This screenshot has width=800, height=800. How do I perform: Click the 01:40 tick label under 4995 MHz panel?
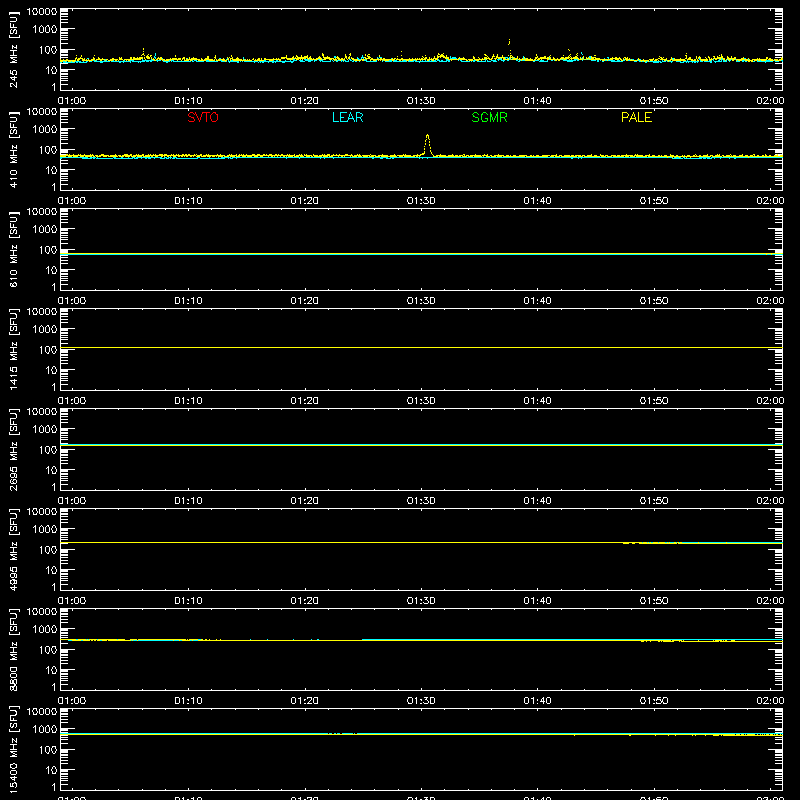pos(537,601)
